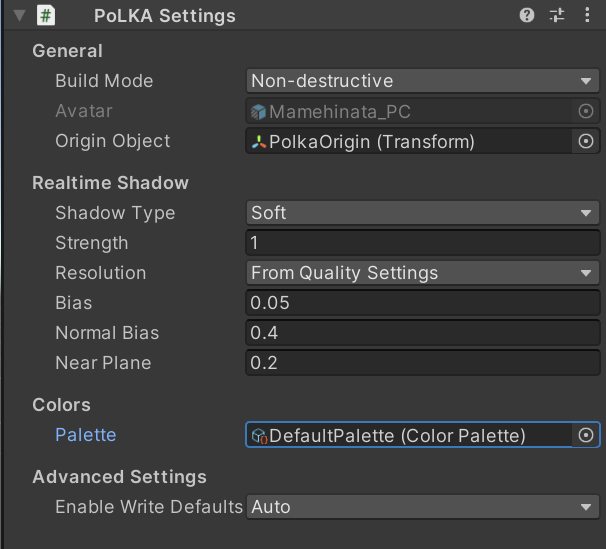Click into the Strength value field
606x549 pixels.
(x=422, y=243)
